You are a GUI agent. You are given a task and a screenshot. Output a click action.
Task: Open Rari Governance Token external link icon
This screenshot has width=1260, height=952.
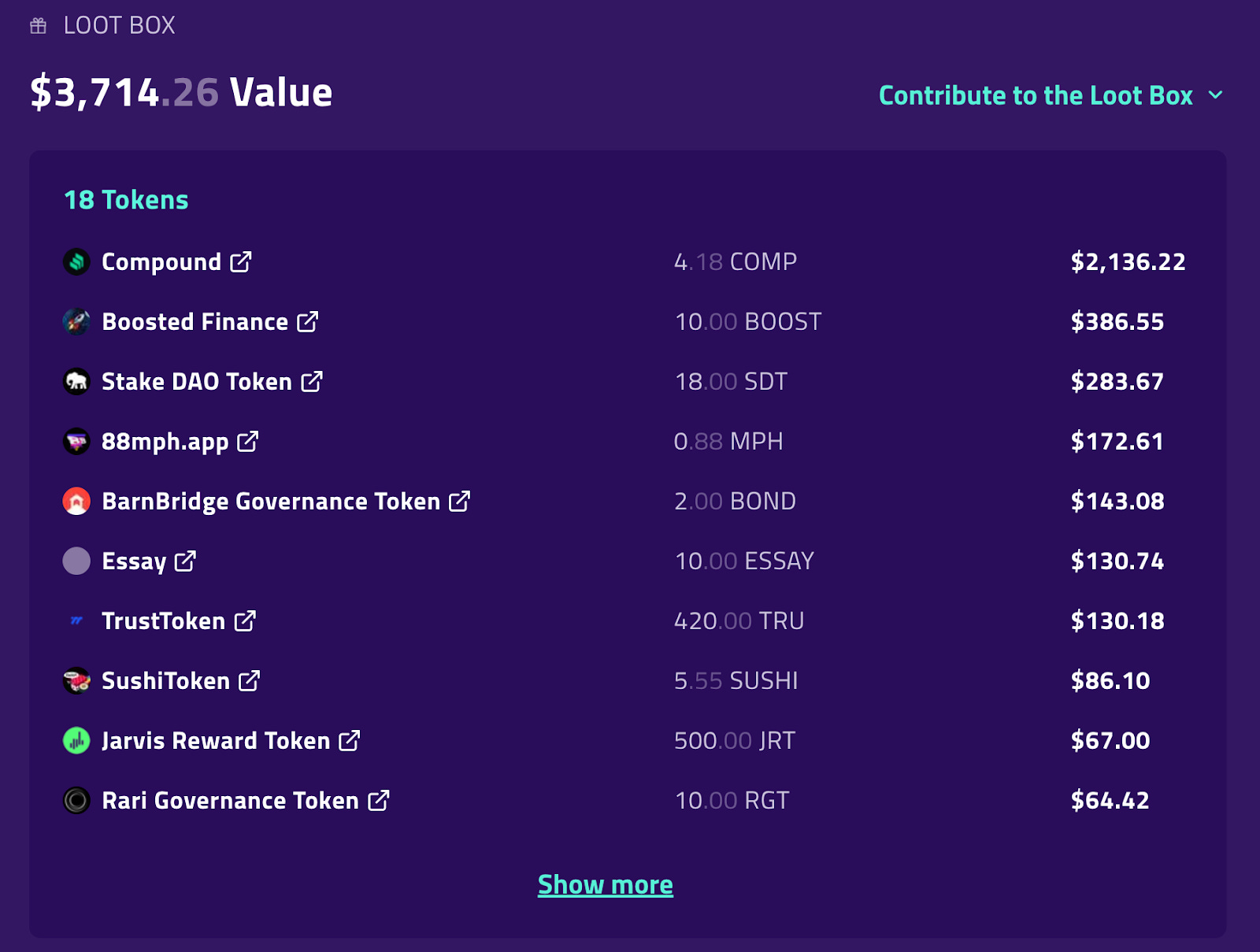379,800
